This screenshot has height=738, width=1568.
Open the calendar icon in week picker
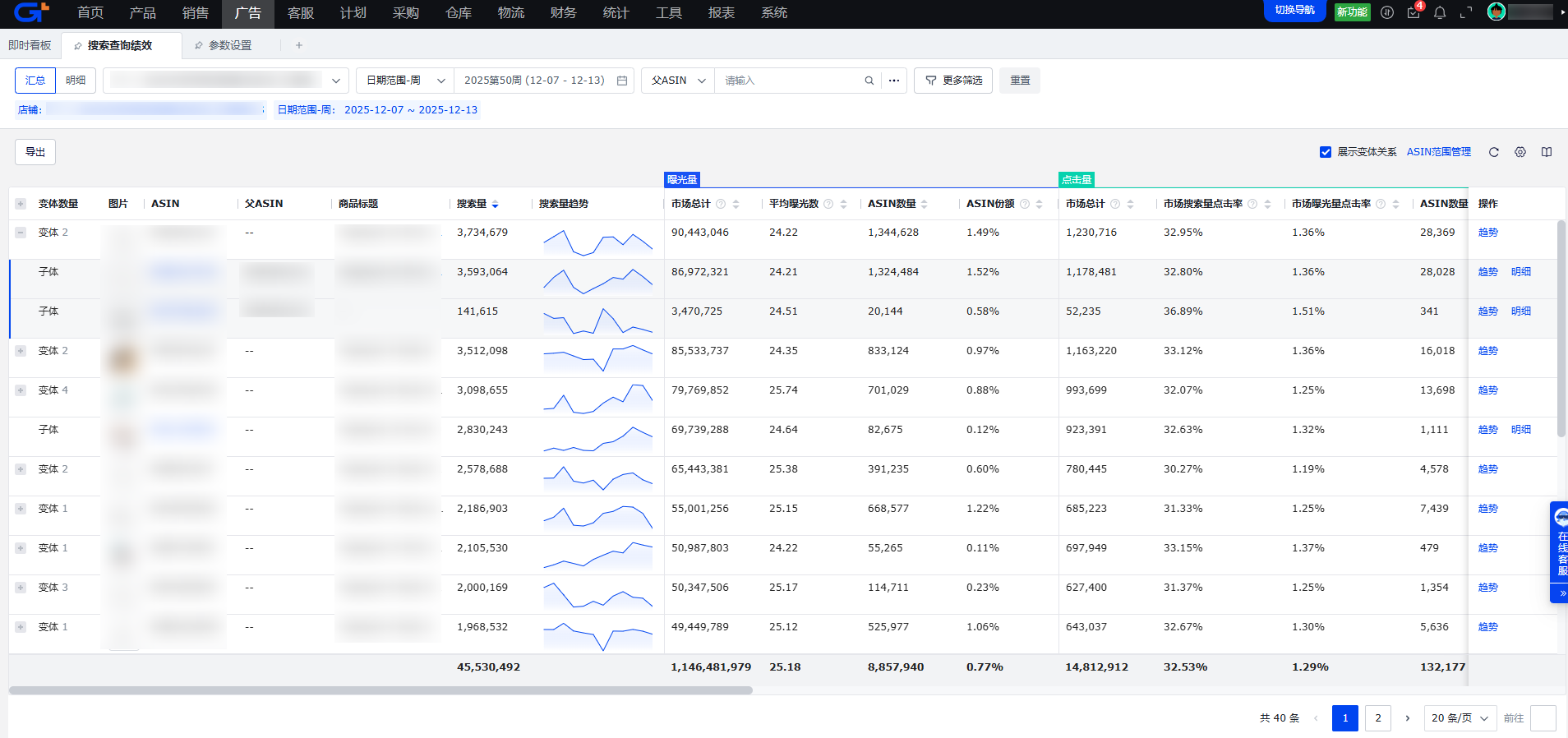click(622, 81)
